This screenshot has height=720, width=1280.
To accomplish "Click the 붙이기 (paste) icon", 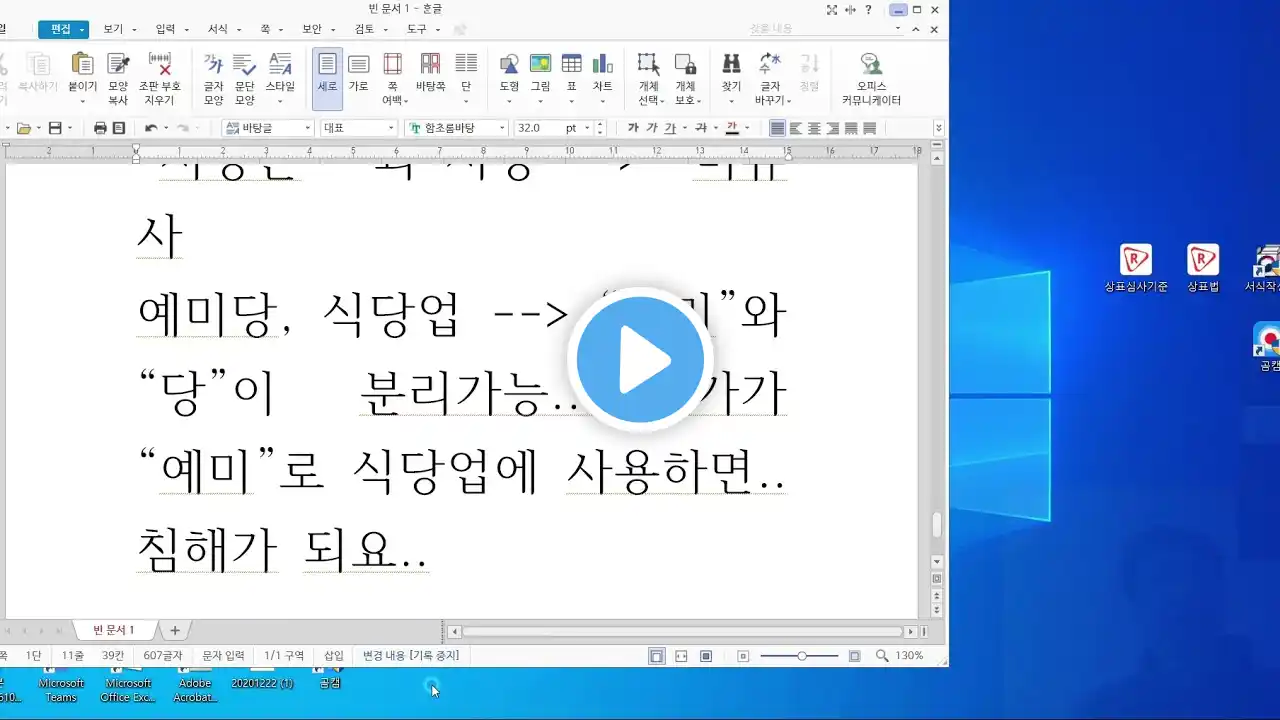I will point(83,64).
